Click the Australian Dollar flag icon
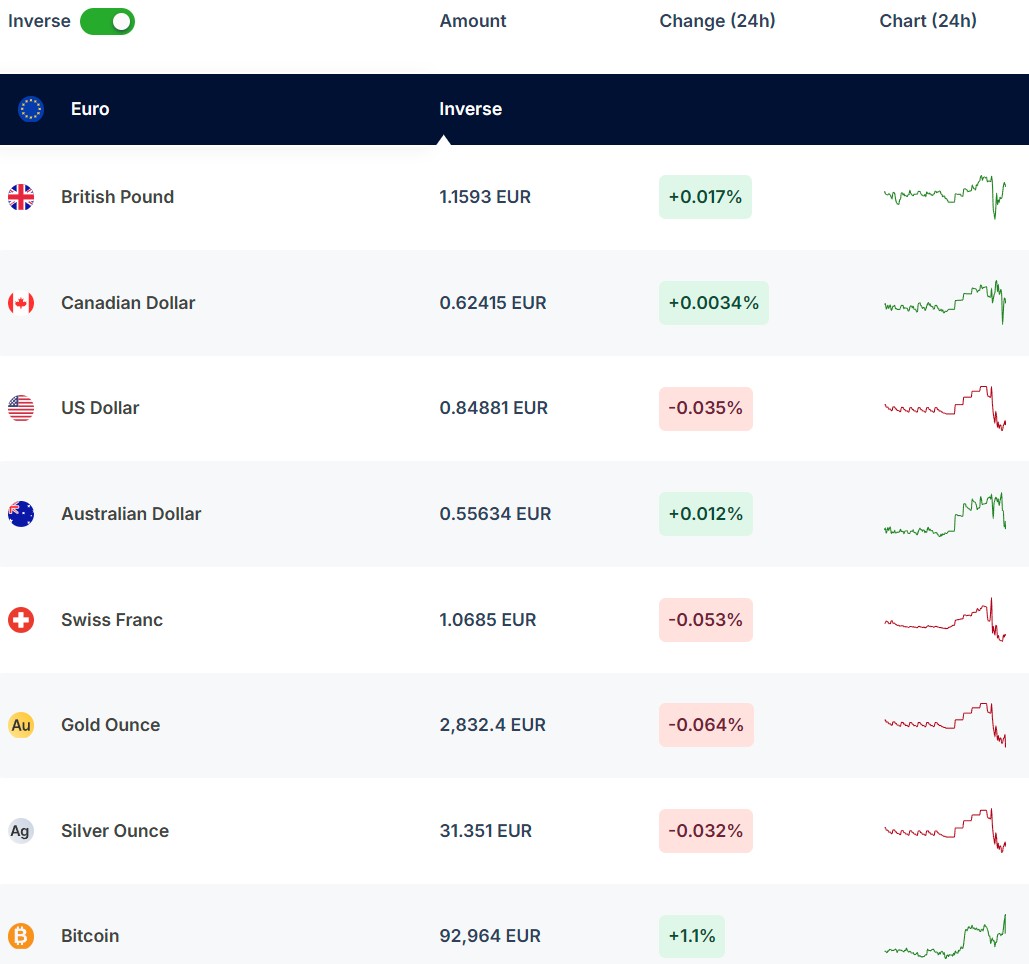The width and height of the screenshot is (1029, 964). click(x=21, y=514)
